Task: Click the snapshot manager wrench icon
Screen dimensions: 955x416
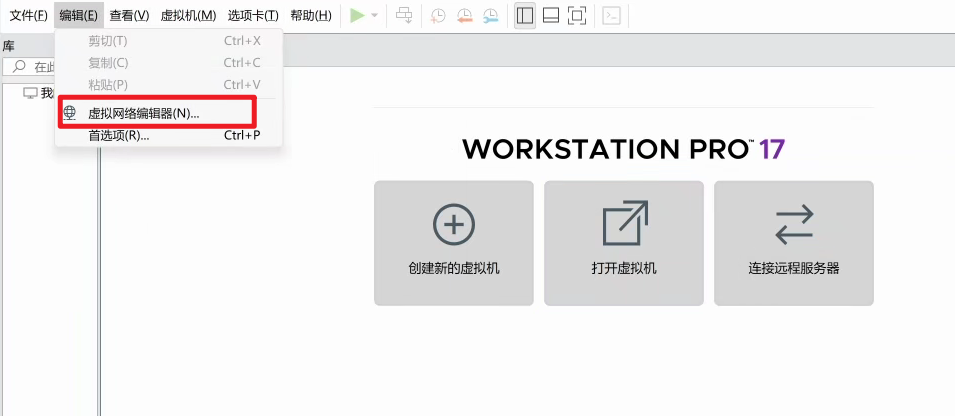Action: [490, 16]
